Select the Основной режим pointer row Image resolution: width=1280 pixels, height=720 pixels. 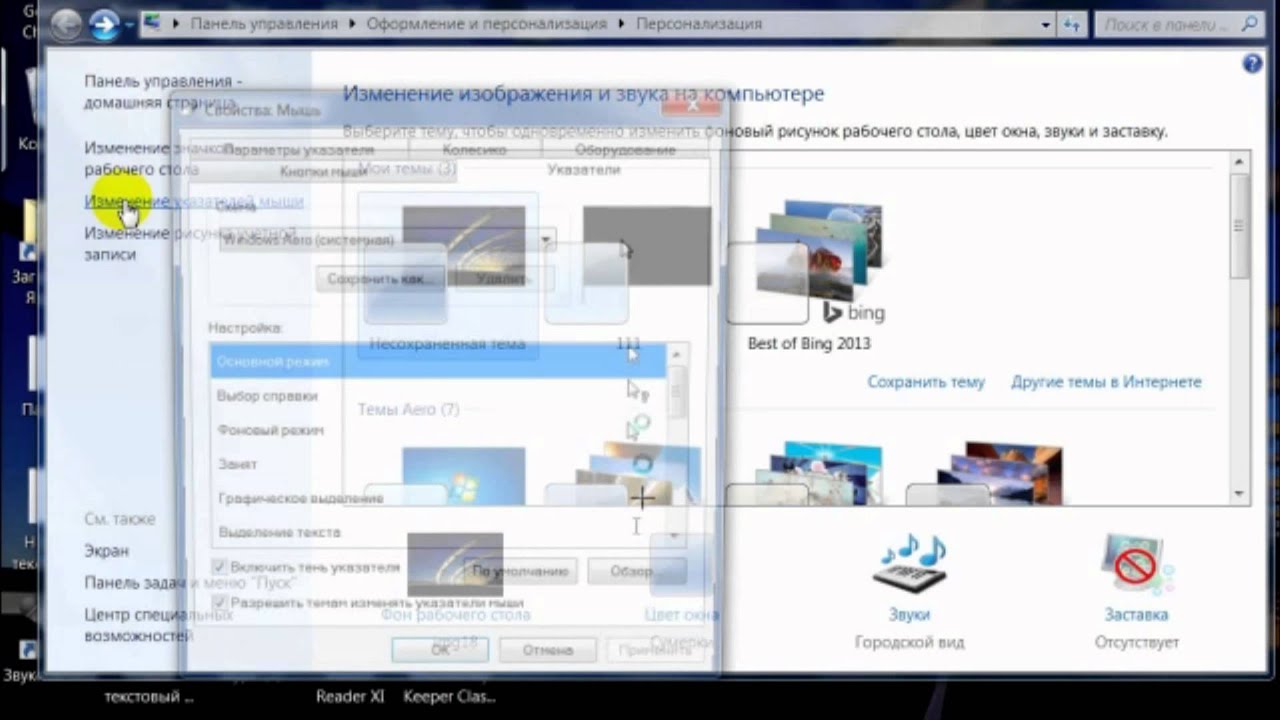click(x=438, y=361)
